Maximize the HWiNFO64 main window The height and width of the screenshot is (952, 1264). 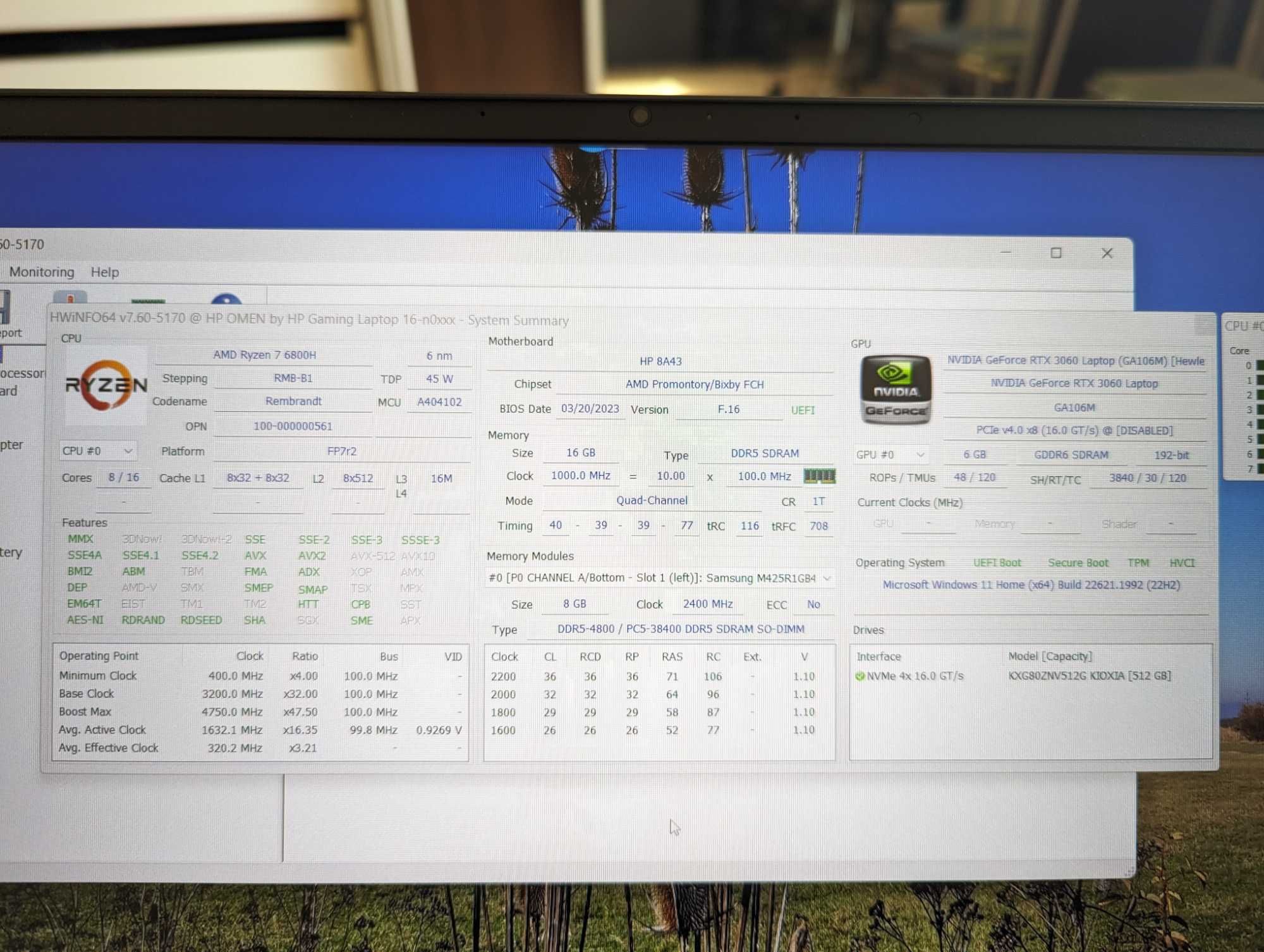point(1056,253)
